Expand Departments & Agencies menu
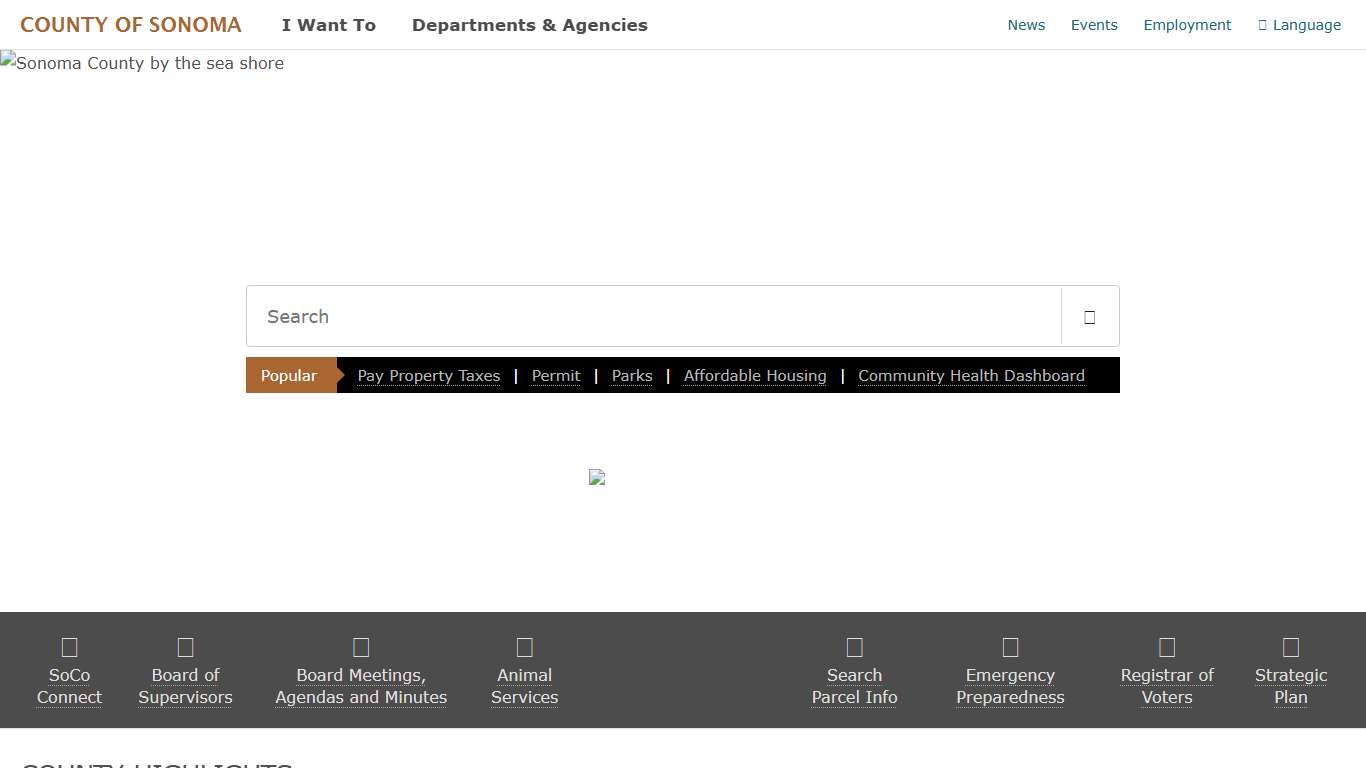This screenshot has width=1366, height=768. (x=529, y=25)
